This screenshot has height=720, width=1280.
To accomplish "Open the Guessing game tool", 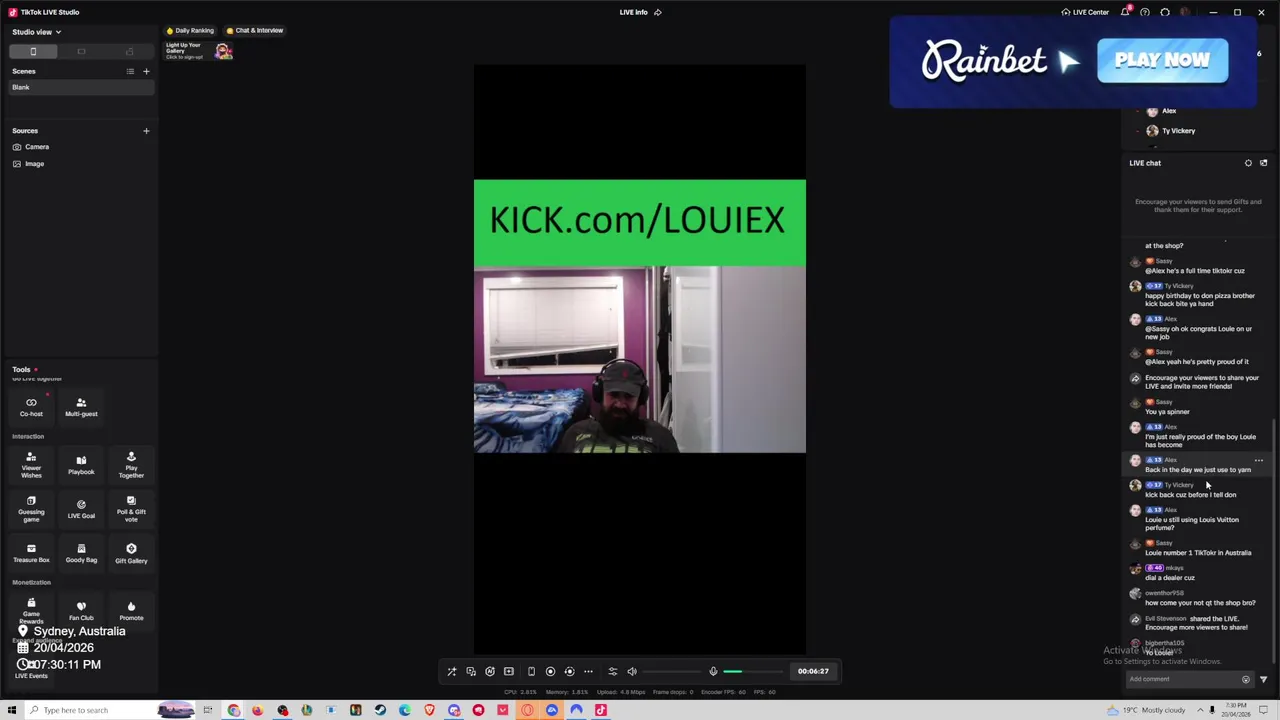I will [31, 510].
